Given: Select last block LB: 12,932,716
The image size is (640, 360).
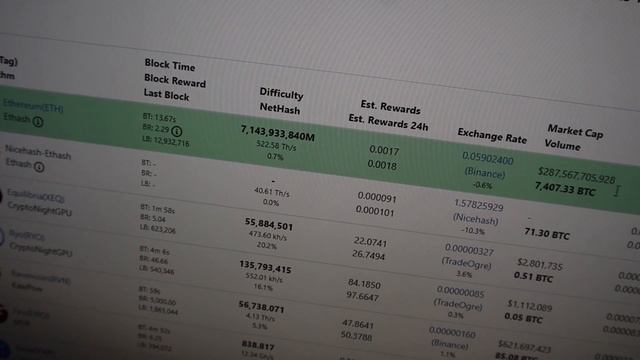Looking at the screenshot, I should coord(166,141).
